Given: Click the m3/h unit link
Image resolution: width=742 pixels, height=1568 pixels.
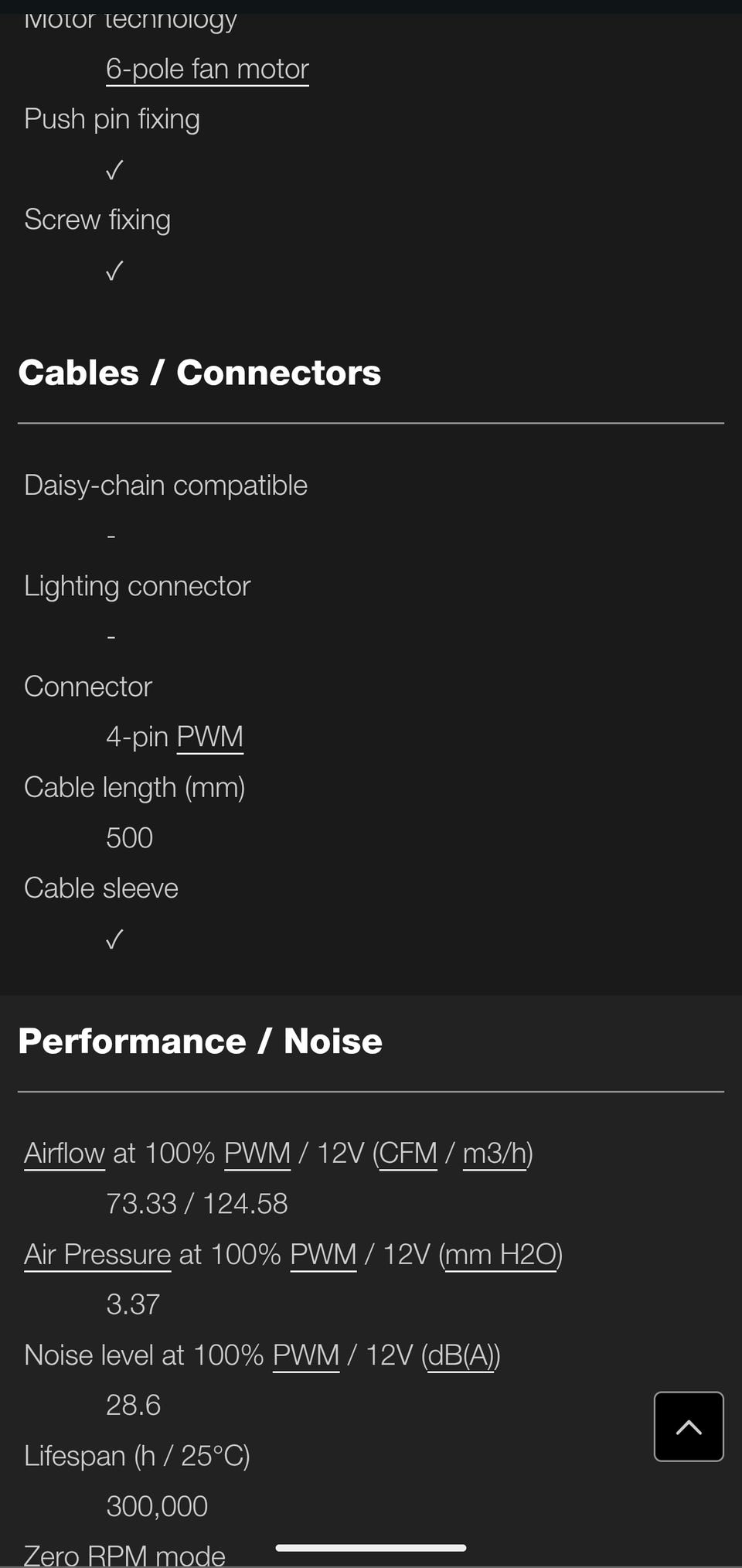Looking at the screenshot, I should tap(495, 1153).
